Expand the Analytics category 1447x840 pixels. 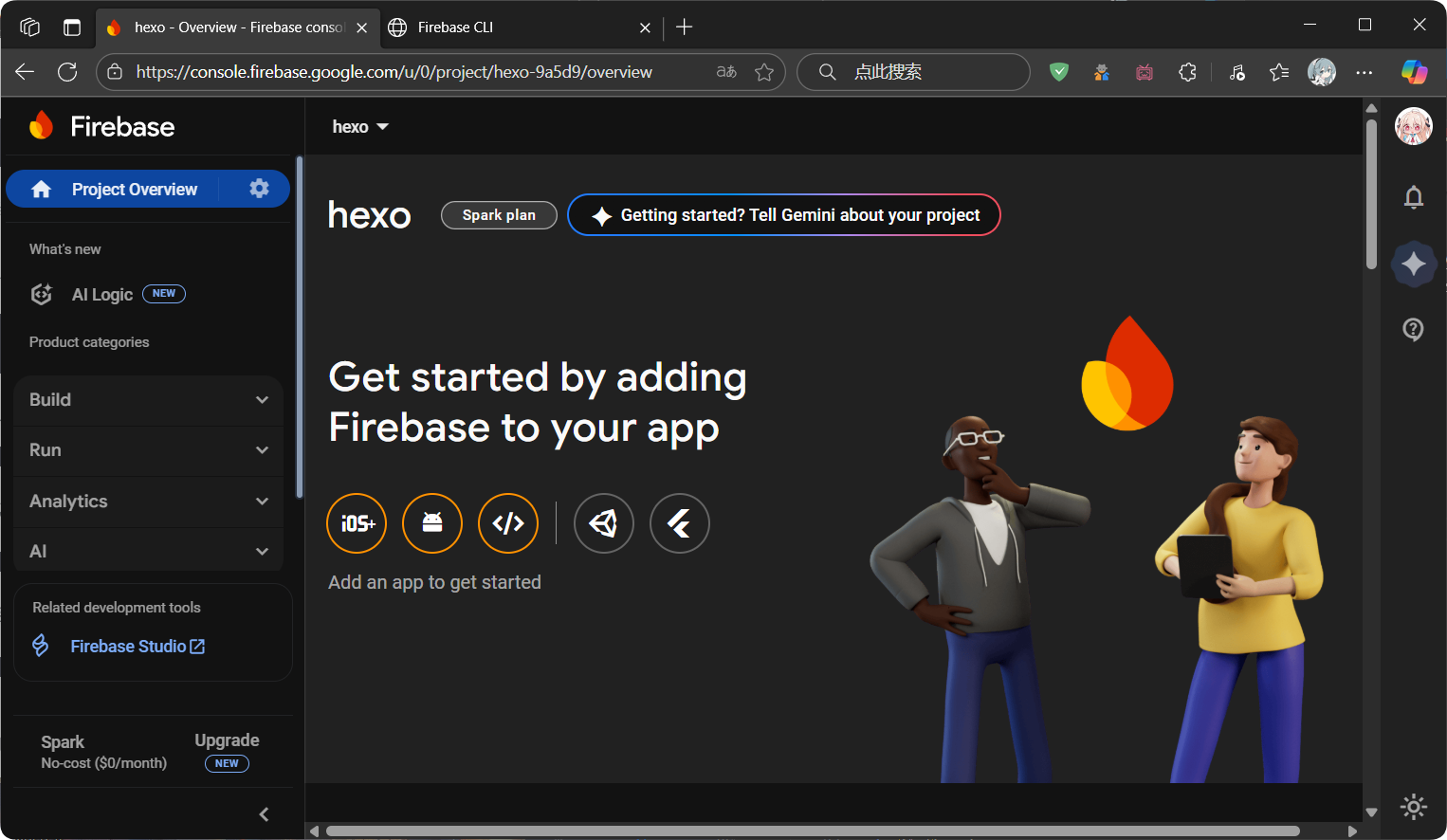(149, 502)
